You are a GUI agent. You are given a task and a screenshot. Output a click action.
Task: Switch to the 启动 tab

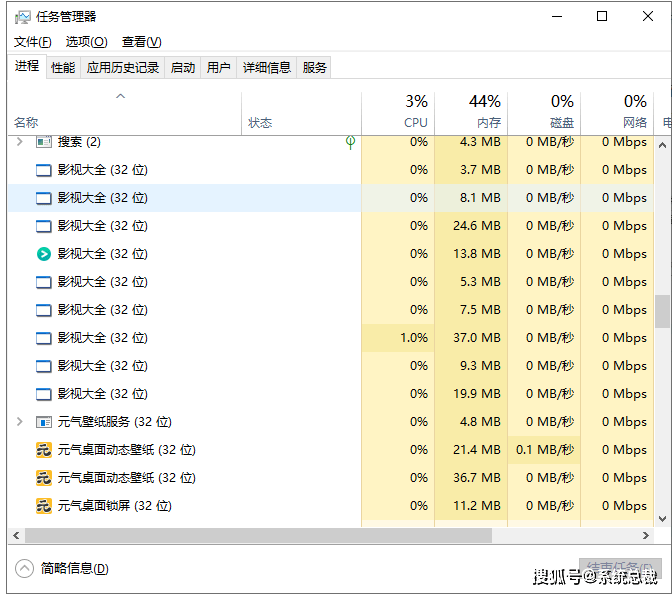point(183,67)
